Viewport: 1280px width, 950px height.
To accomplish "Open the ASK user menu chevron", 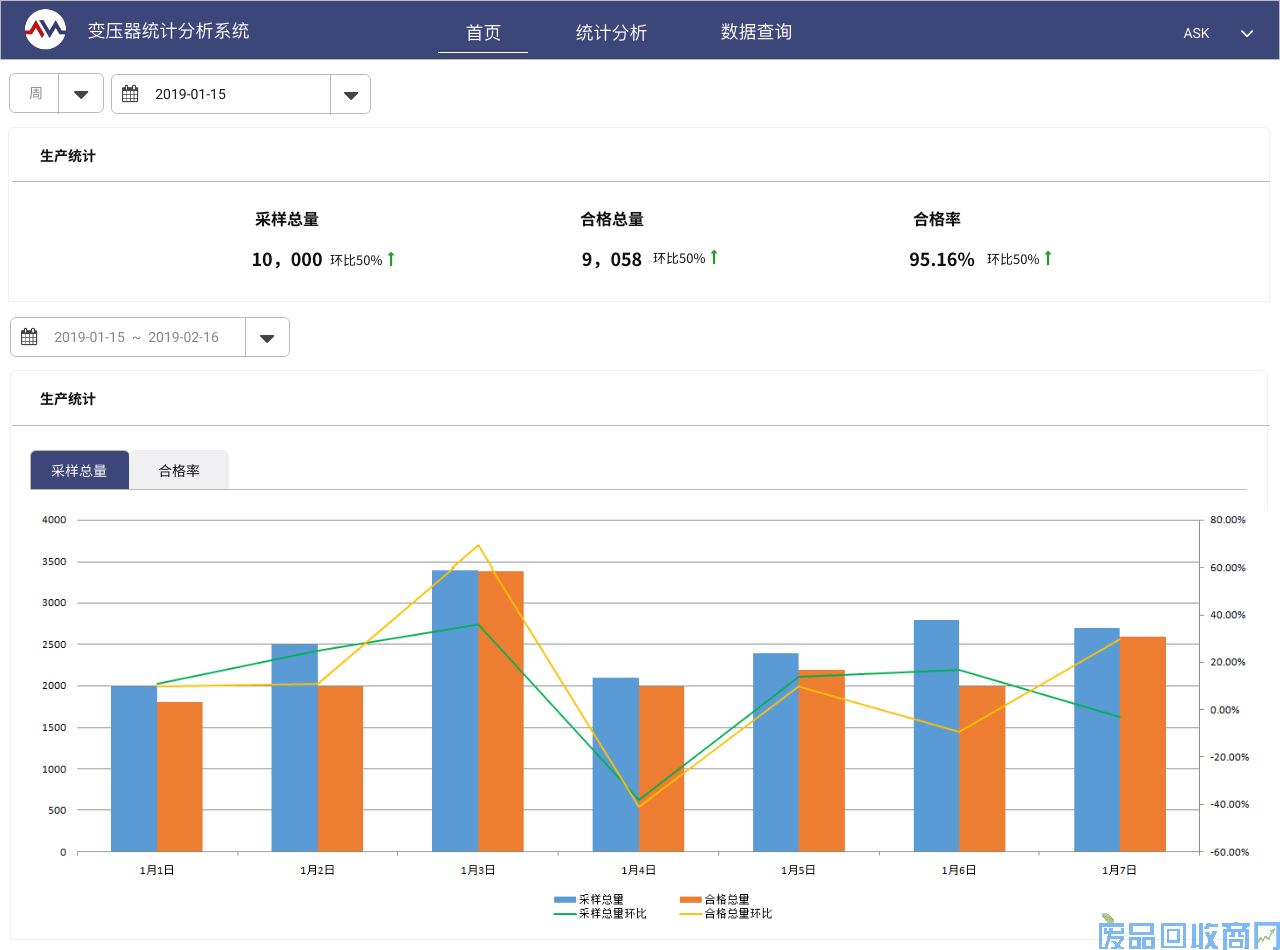I will (x=1247, y=33).
